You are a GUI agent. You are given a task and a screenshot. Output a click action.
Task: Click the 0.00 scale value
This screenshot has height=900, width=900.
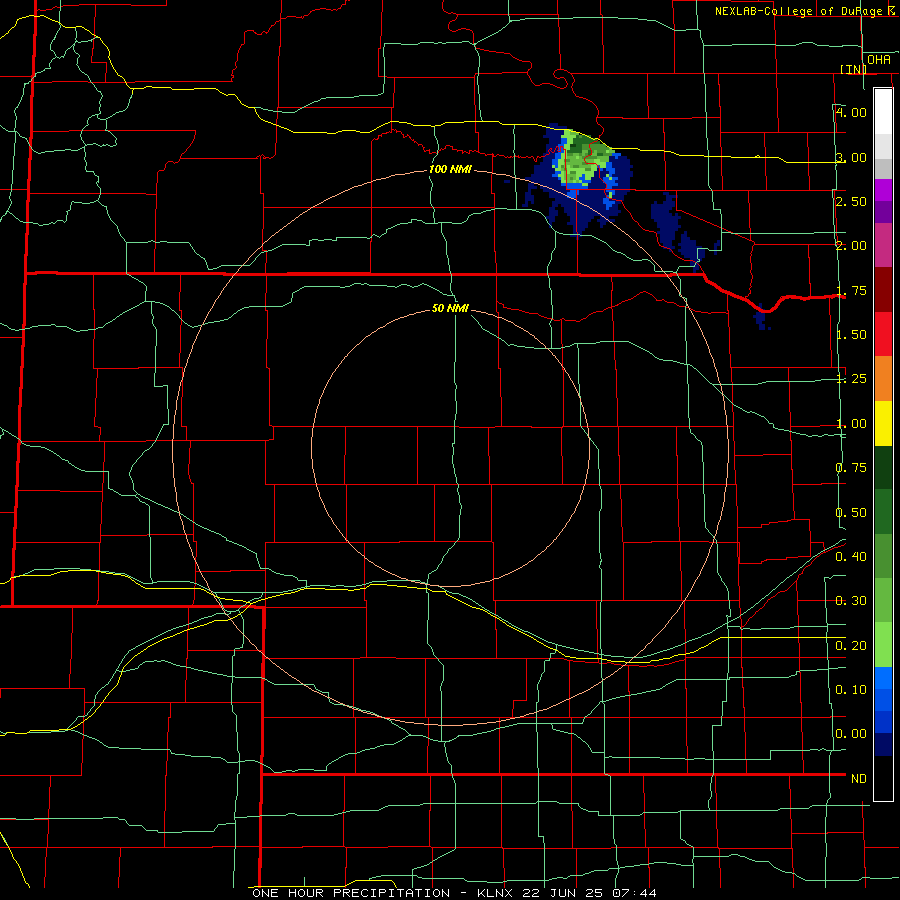click(851, 734)
